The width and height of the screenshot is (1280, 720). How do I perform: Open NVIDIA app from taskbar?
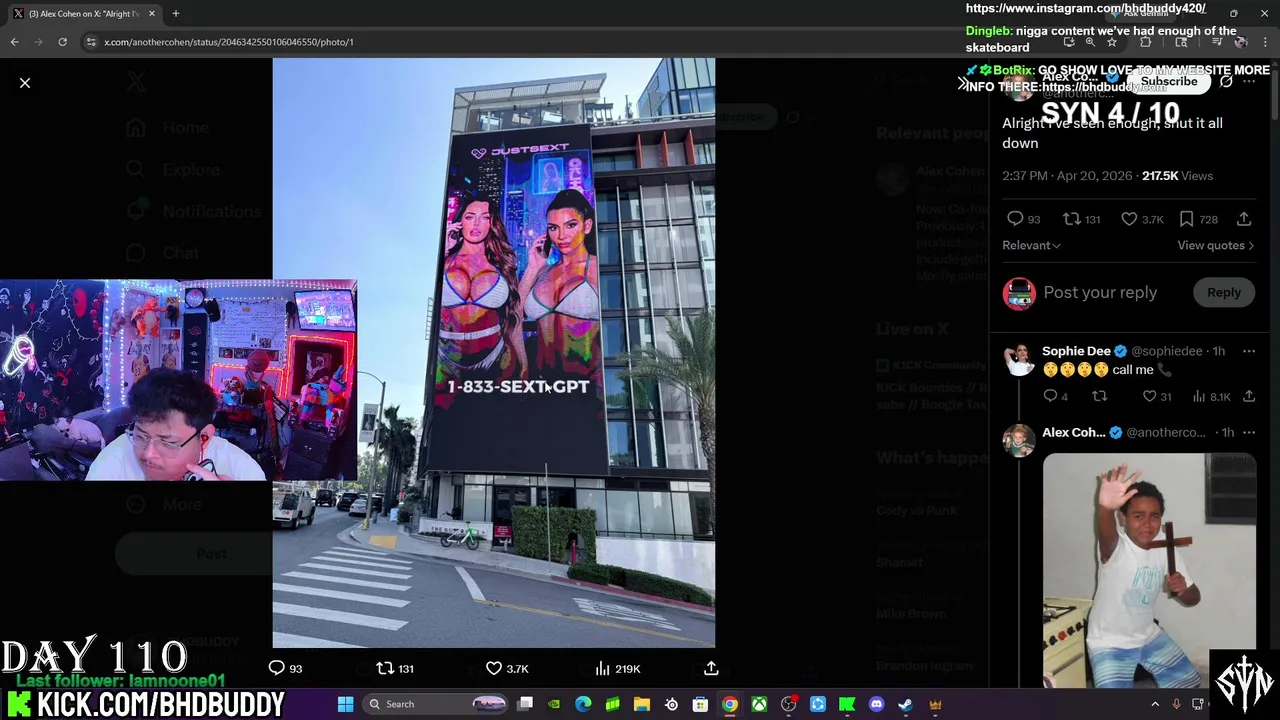pos(554,704)
